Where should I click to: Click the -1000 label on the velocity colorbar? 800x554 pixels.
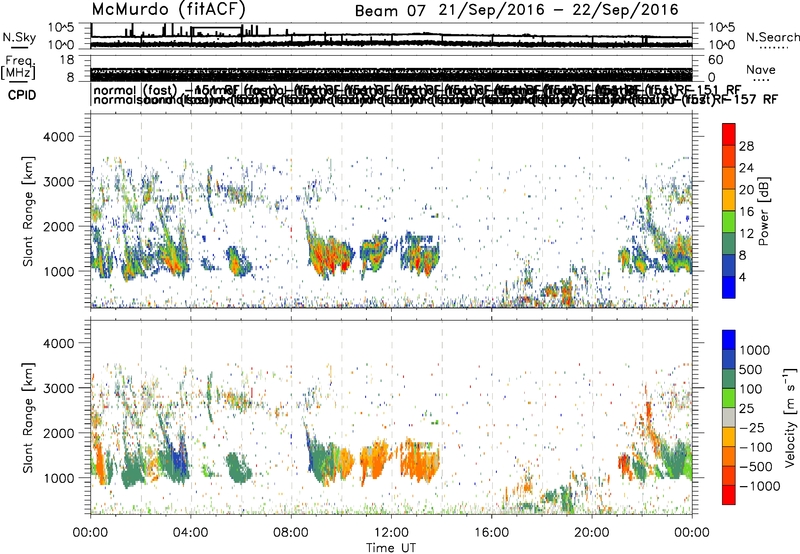[759, 486]
